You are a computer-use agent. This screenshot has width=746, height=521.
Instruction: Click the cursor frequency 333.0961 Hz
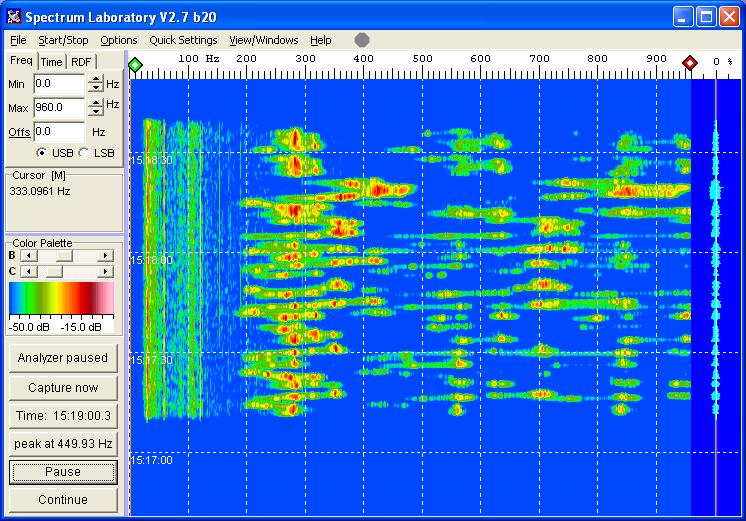click(40, 191)
